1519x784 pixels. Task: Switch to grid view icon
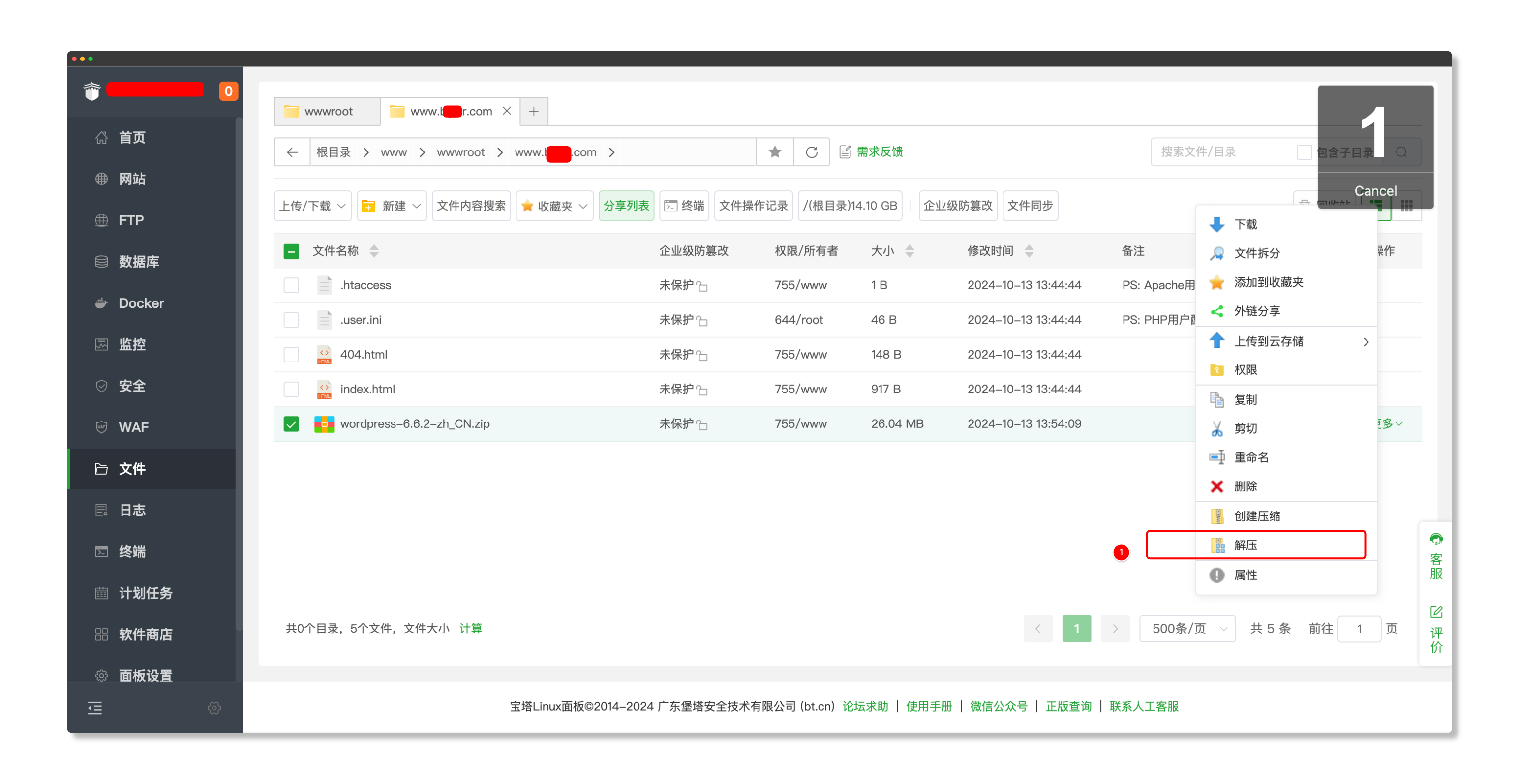coord(1406,206)
